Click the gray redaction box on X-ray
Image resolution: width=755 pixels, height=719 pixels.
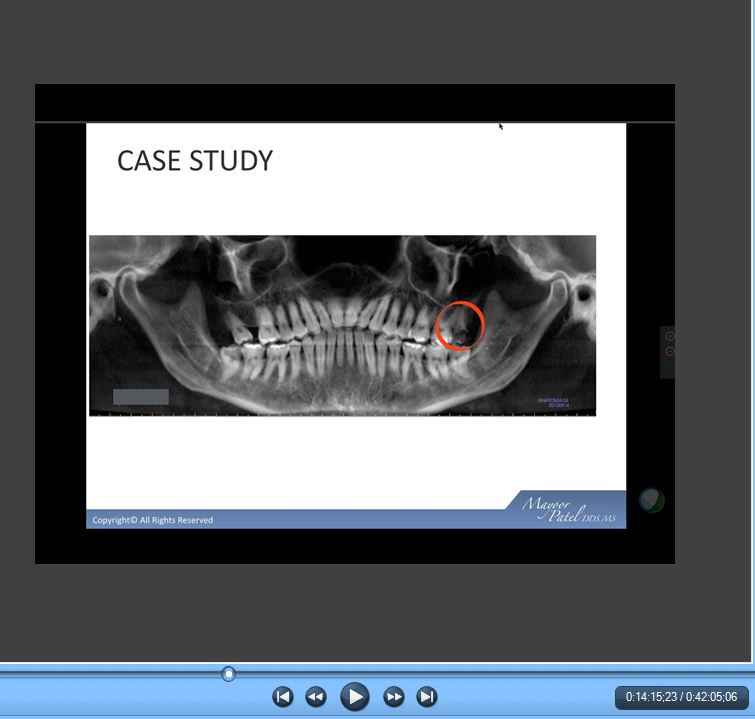[141, 397]
